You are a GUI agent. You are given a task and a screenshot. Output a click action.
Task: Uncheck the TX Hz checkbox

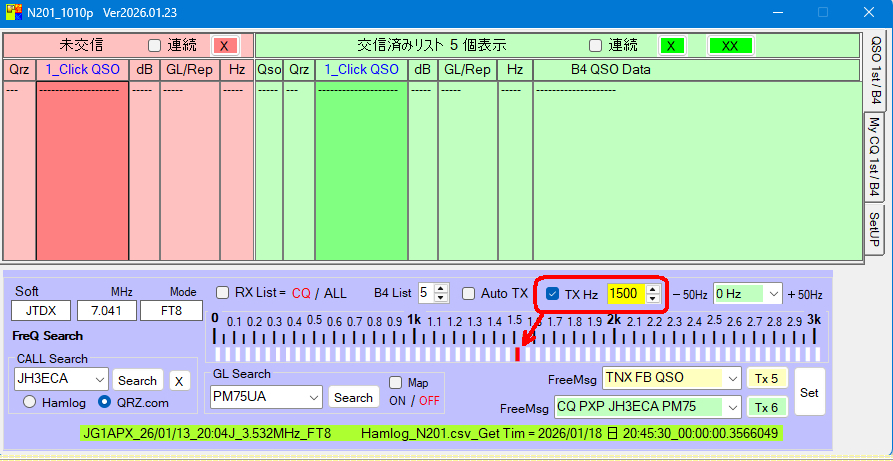[x=553, y=294]
